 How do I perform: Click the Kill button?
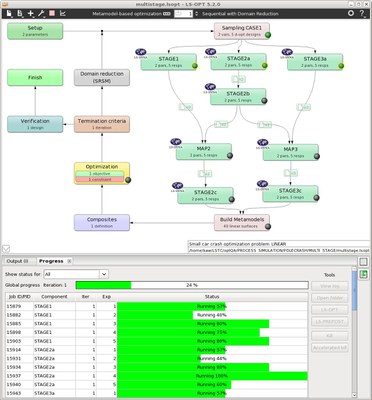(330, 336)
